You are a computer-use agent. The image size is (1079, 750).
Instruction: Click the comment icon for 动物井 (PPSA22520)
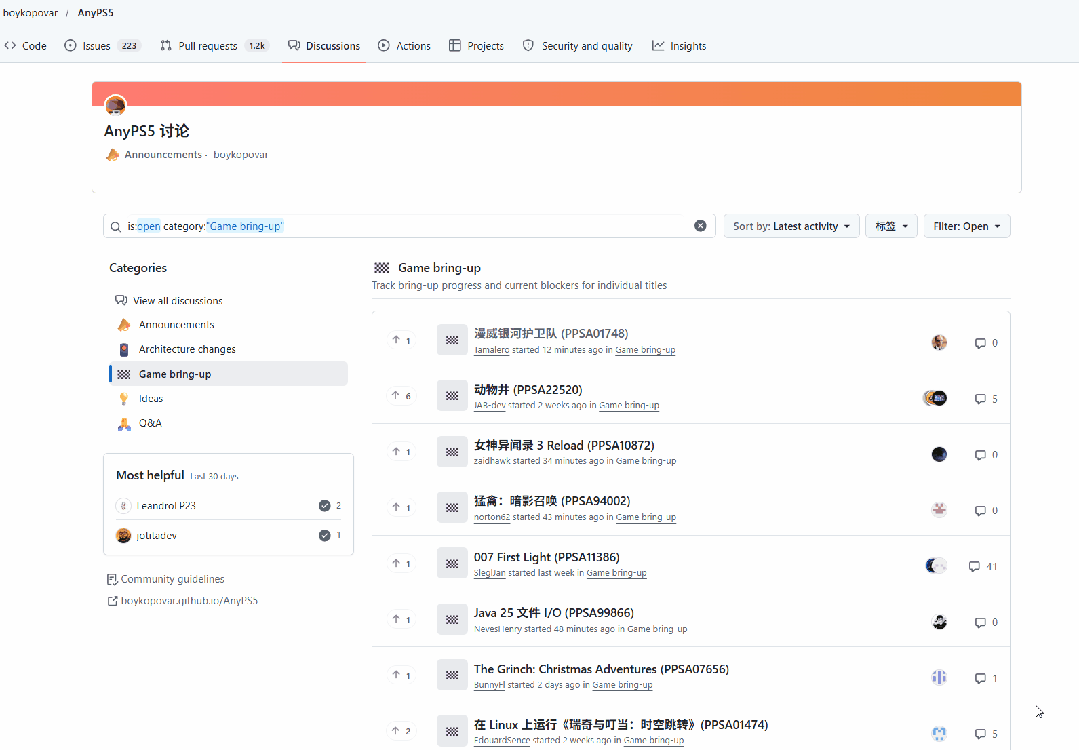pos(981,399)
